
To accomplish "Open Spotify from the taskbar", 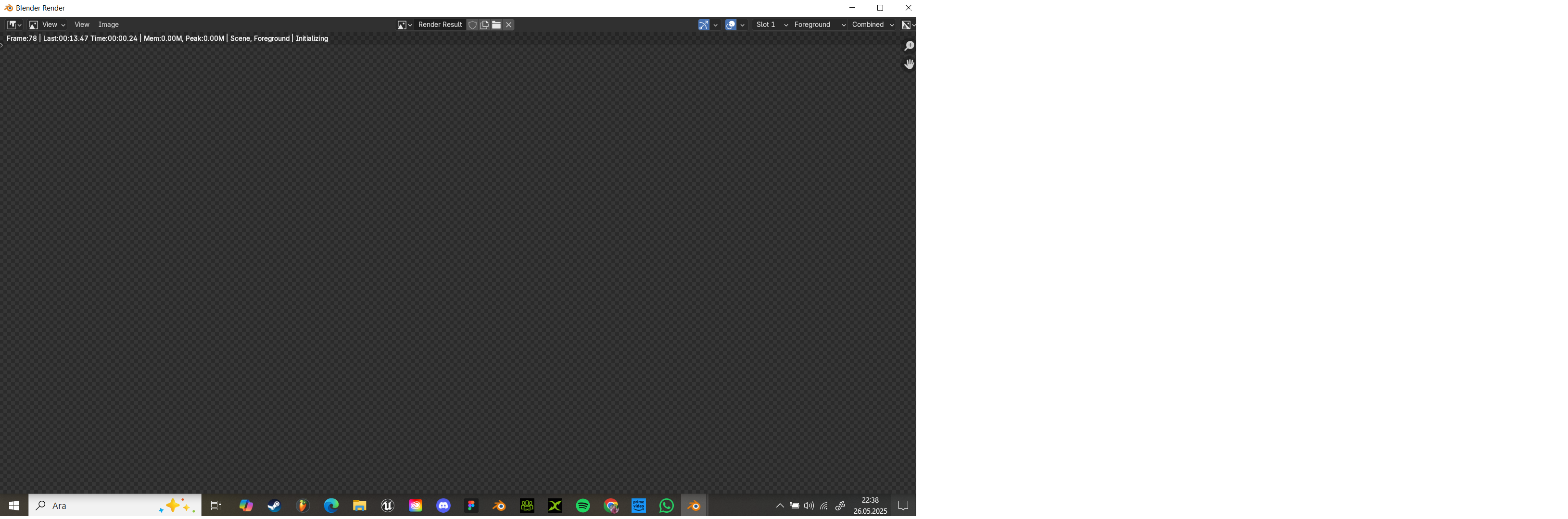I will pyautogui.click(x=583, y=506).
